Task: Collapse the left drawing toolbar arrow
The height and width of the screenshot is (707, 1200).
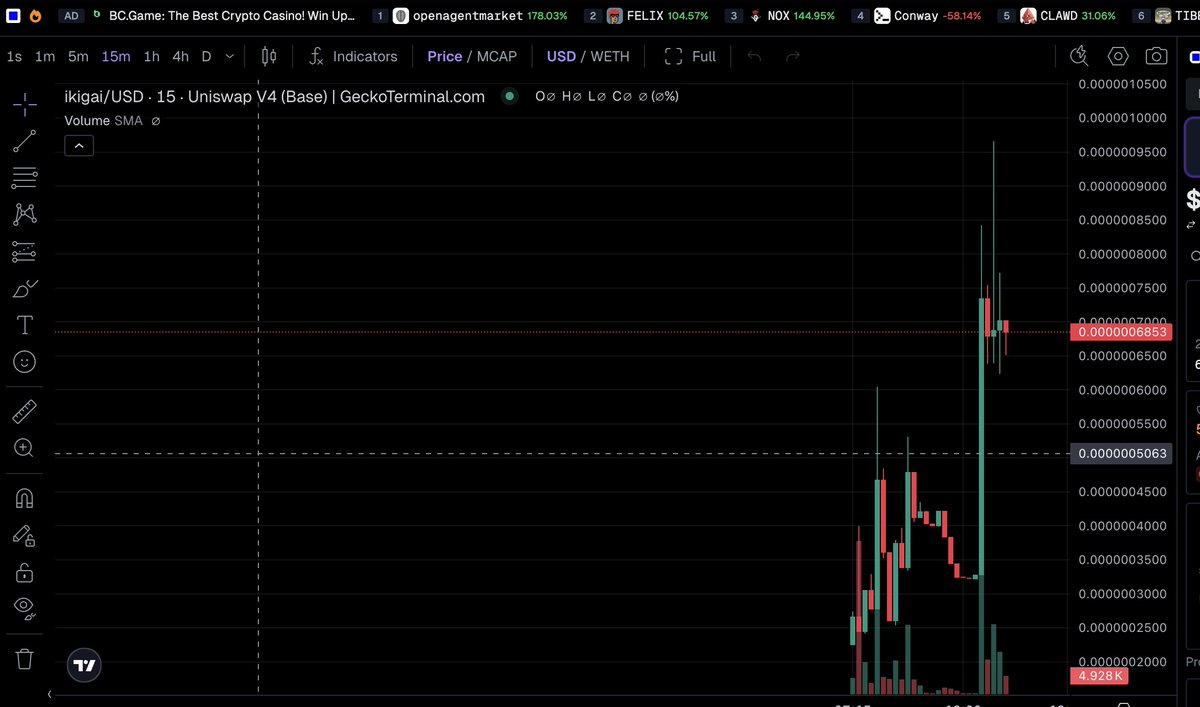Action: coord(50,694)
